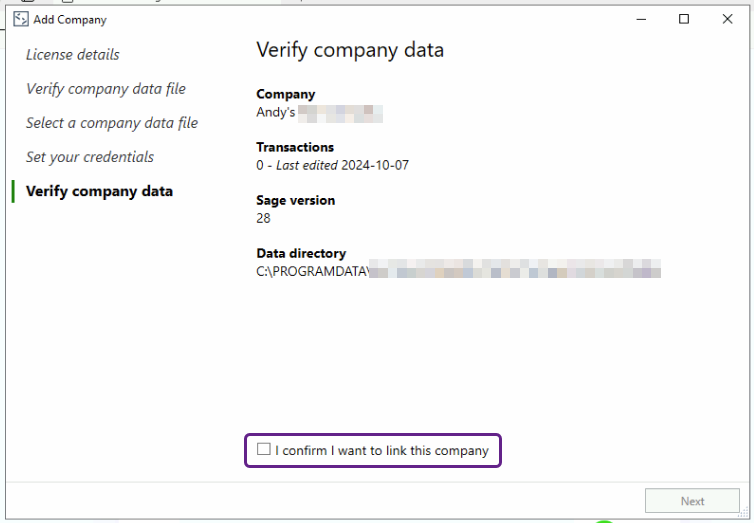754x523 pixels.
Task: Select the 'Select a company data file' step
Action: pyautogui.click(x=112, y=123)
